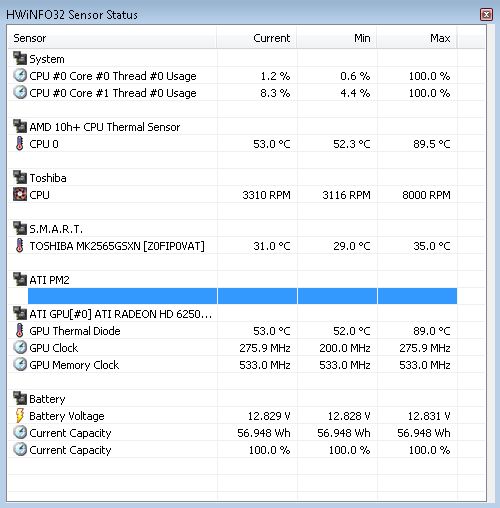Select the GPU Memory Clock label
The height and width of the screenshot is (508, 500).
[74, 365]
